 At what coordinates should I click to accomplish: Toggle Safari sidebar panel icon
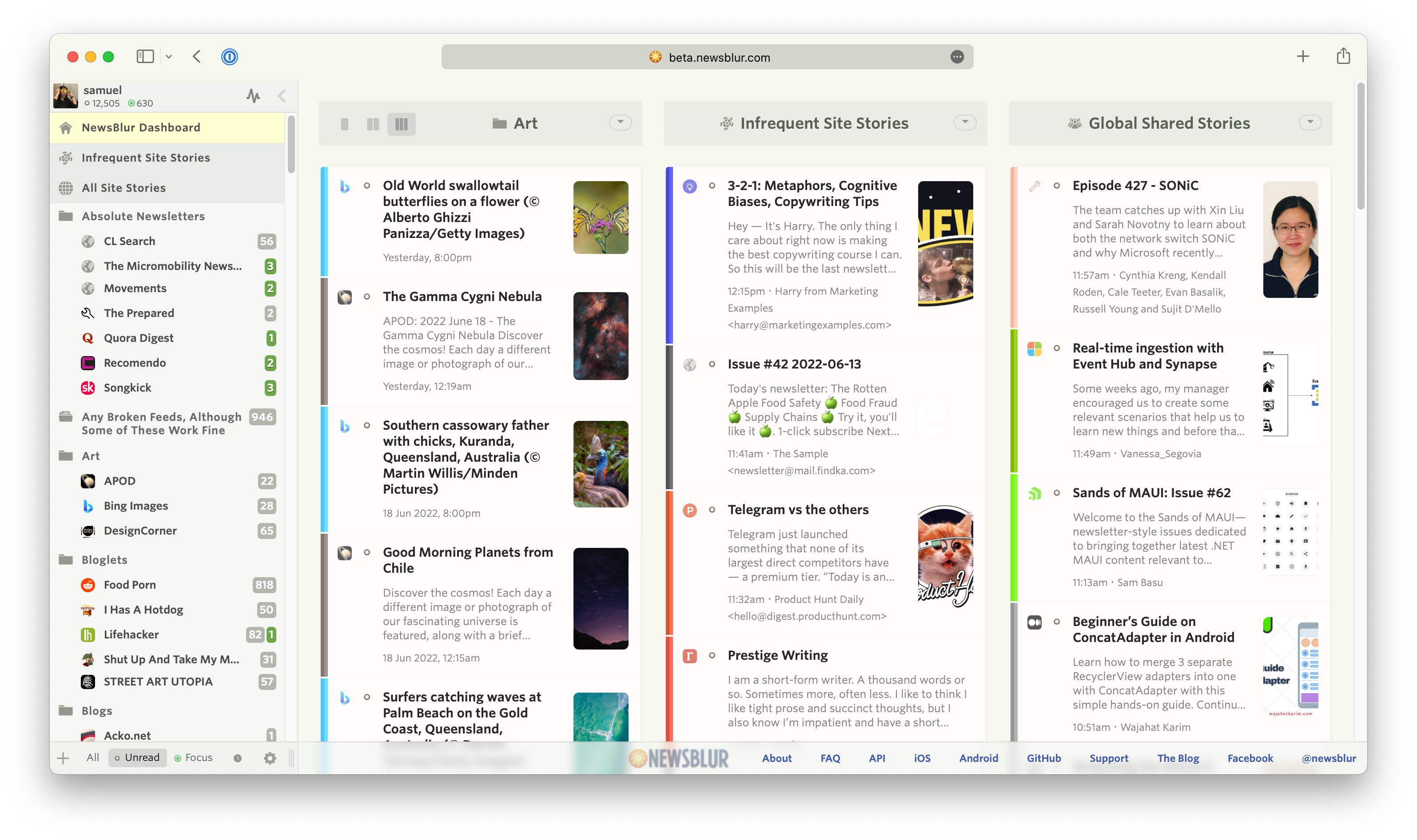click(x=145, y=56)
